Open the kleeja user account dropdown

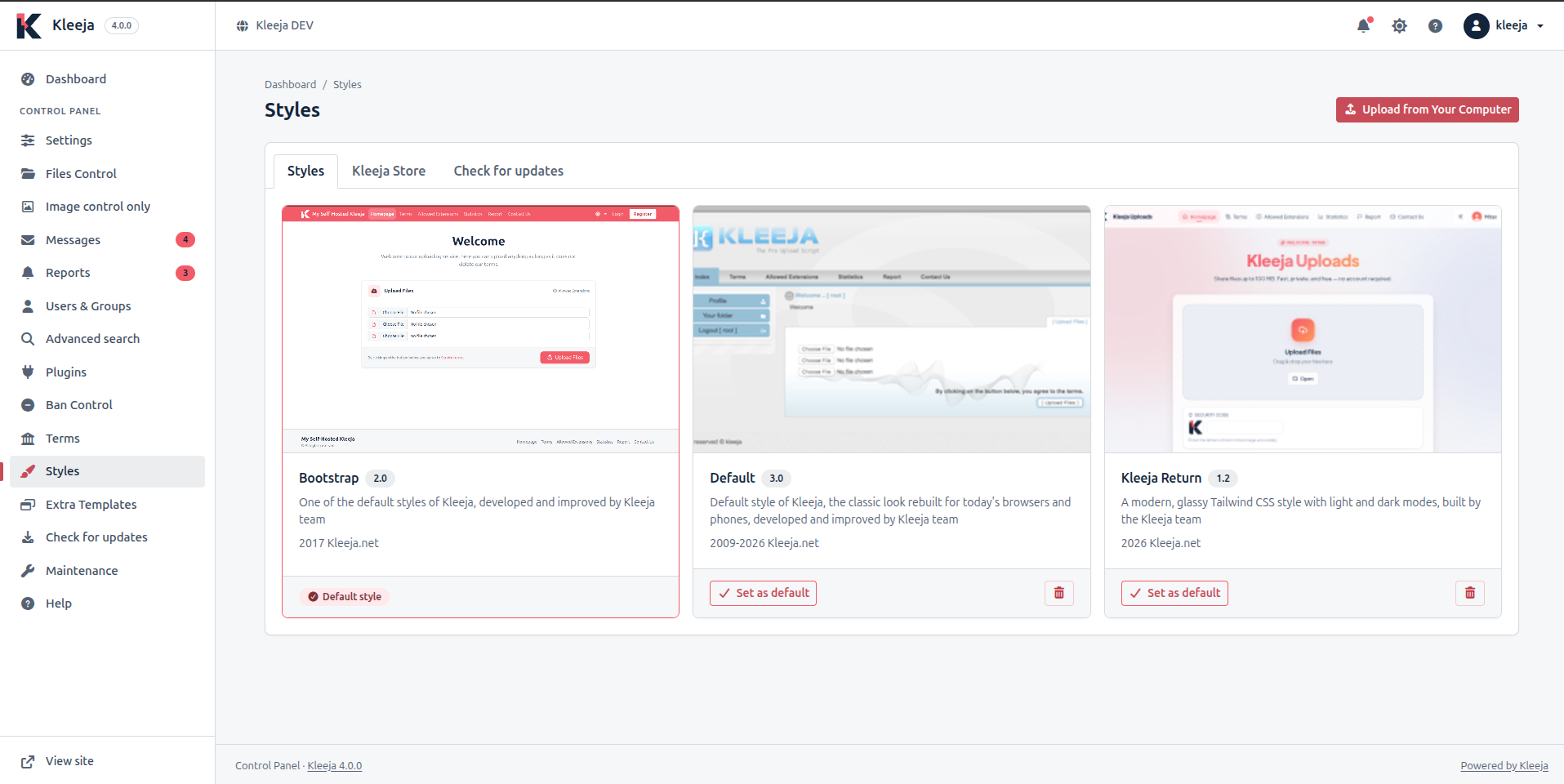(x=1504, y=26)
